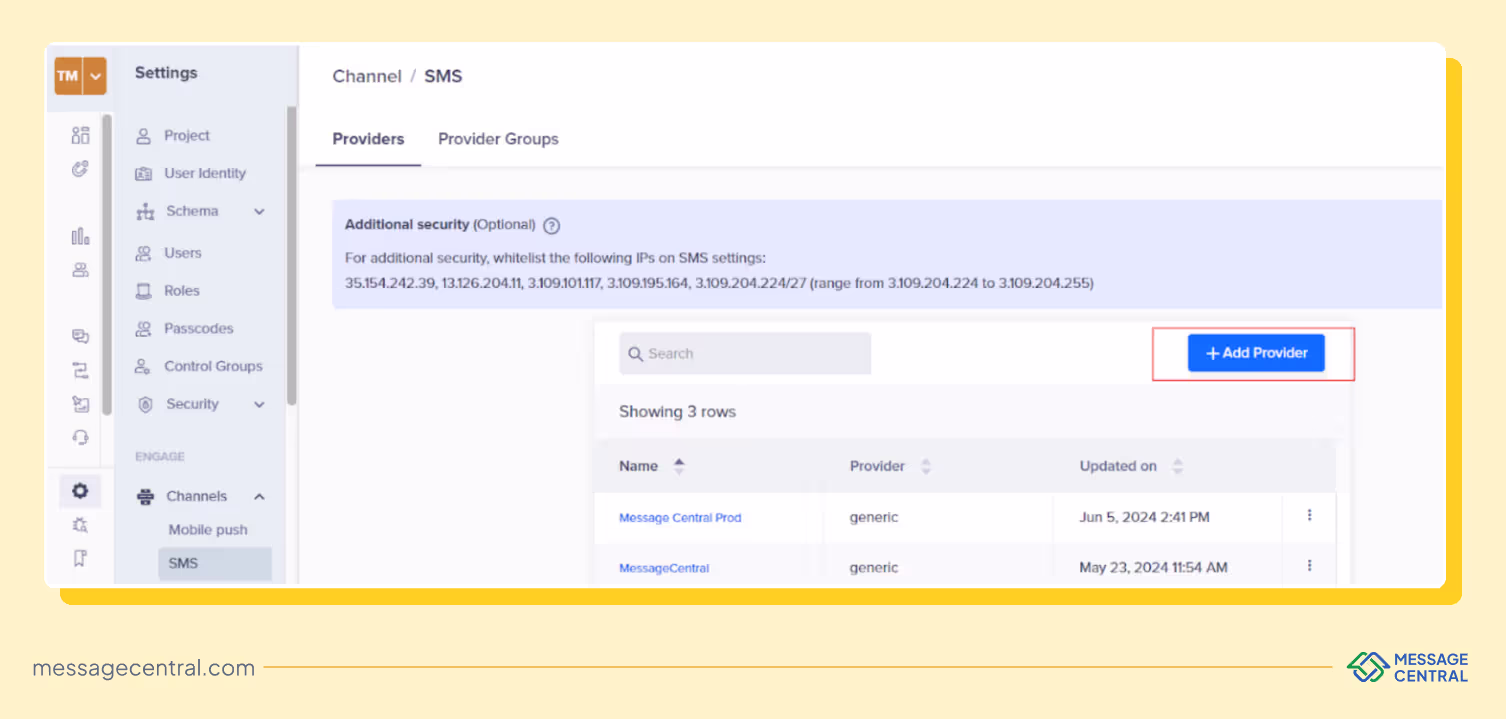Open the segments people icon in rail

coord(81,270)
